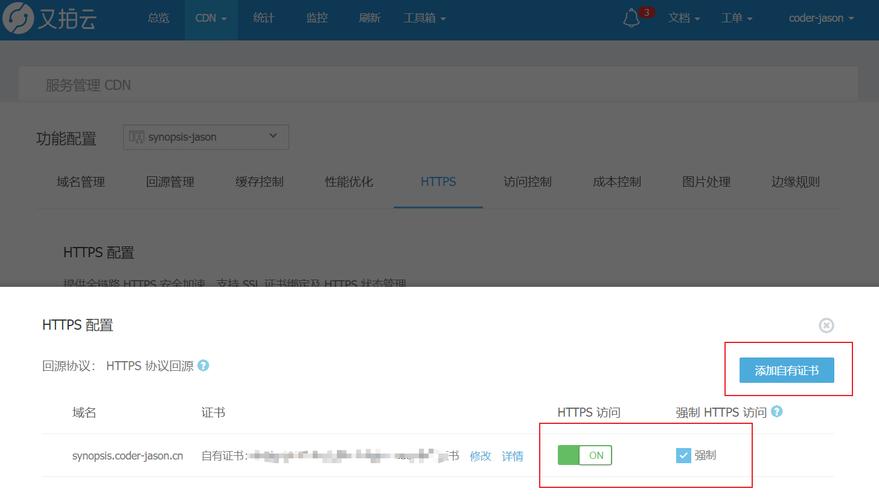Image resolution: width=879 pixels, height=500 pixels.
Task: Open the 工单 dropdown
Action: [x=736, y=18]
